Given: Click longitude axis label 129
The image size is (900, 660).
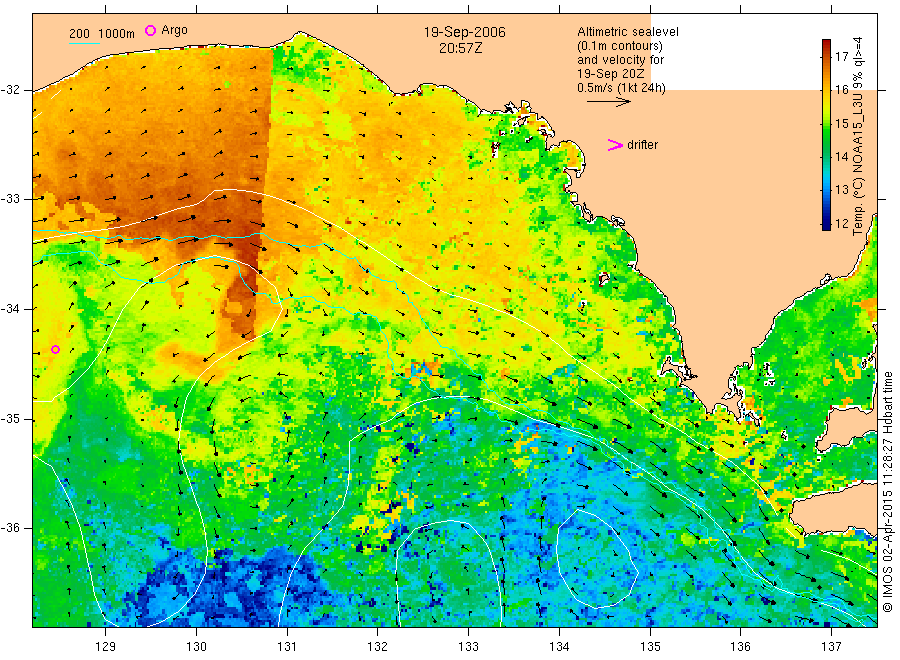Looking at the screenshot, I should 106,647.
